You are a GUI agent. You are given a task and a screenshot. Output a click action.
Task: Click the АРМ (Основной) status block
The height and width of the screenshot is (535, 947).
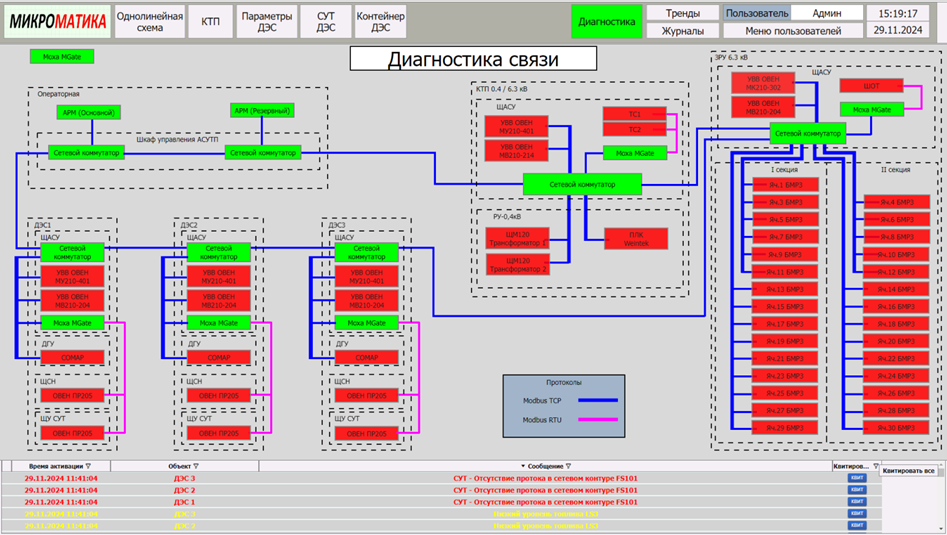[x=87, y=112]
